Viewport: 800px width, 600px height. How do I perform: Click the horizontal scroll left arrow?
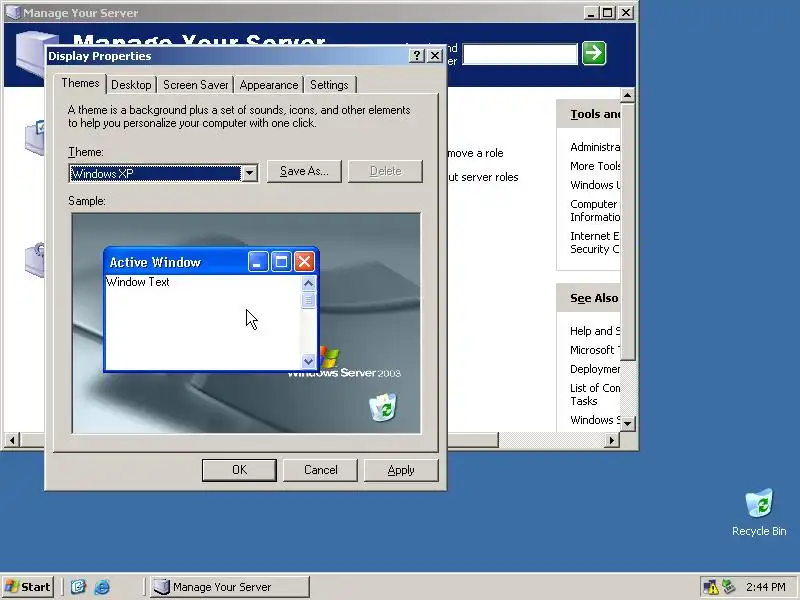12,440
